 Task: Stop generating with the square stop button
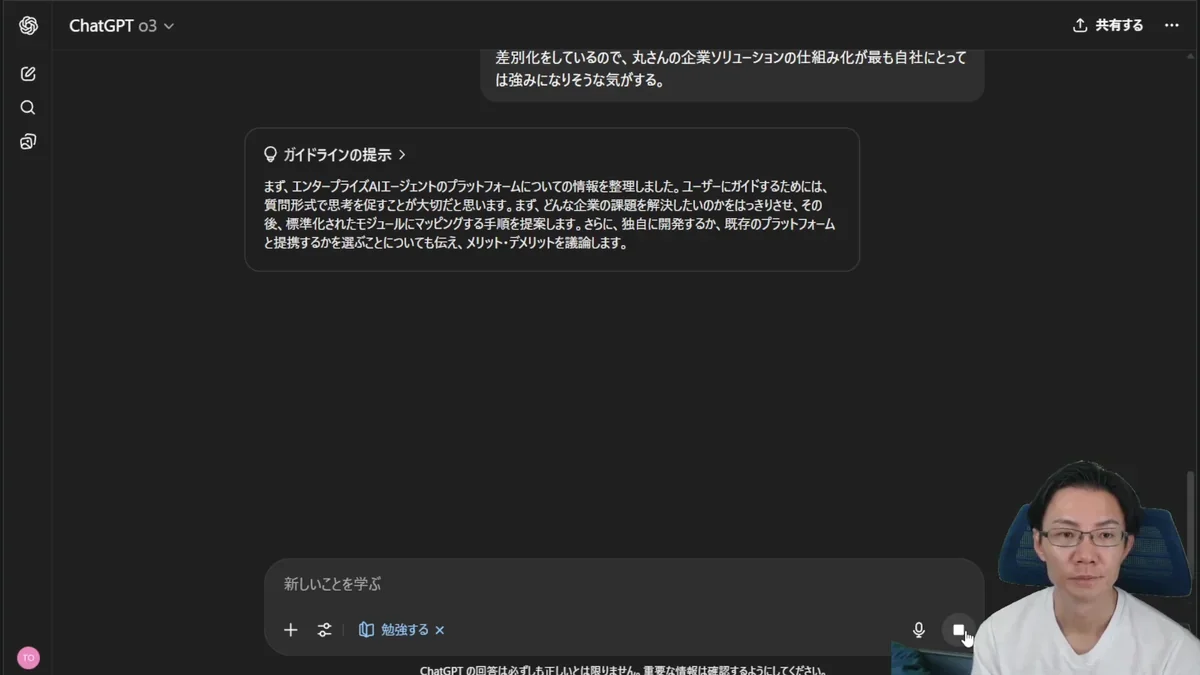[x=958, y=630]
